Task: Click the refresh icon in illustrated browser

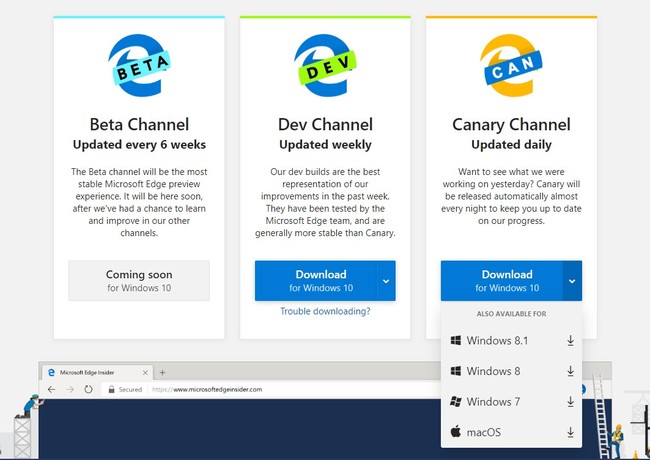Action: click(x=88, y=389)
